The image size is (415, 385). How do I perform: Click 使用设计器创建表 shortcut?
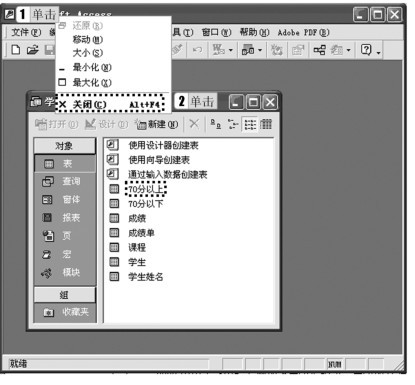tap(163, 145)
